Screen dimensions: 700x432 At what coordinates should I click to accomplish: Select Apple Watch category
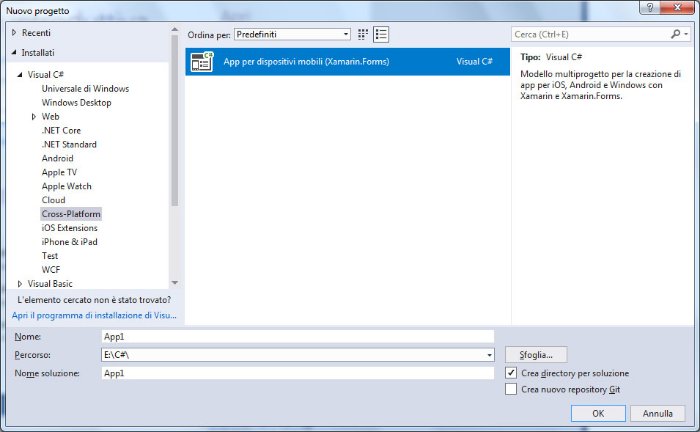(x=67, y=186)
